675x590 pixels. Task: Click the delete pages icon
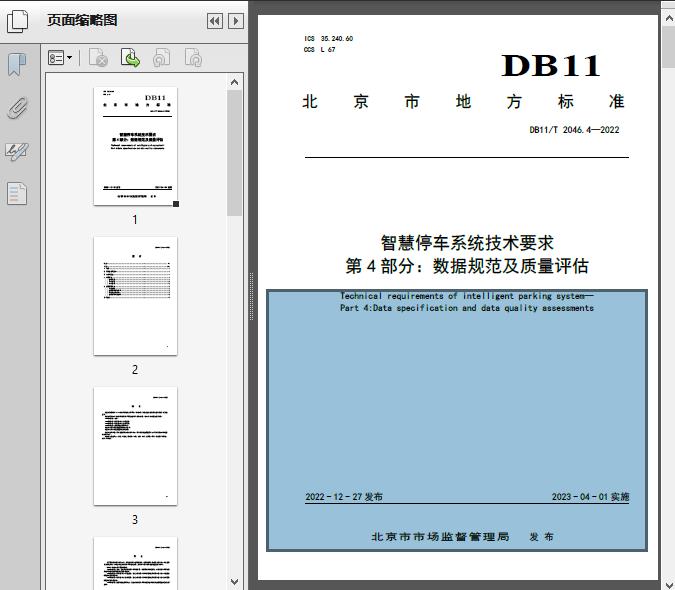98,58
